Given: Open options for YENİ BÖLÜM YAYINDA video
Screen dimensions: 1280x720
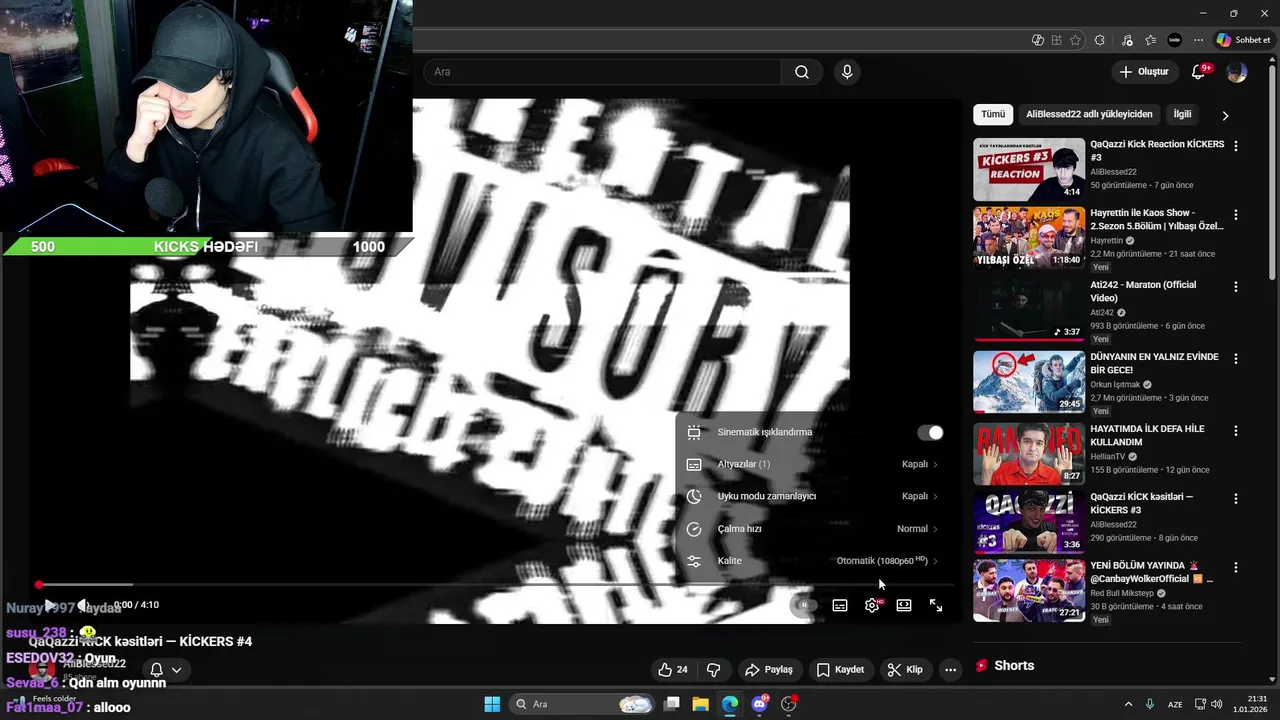Looking at the screenshot, I should coord(1236,568).
